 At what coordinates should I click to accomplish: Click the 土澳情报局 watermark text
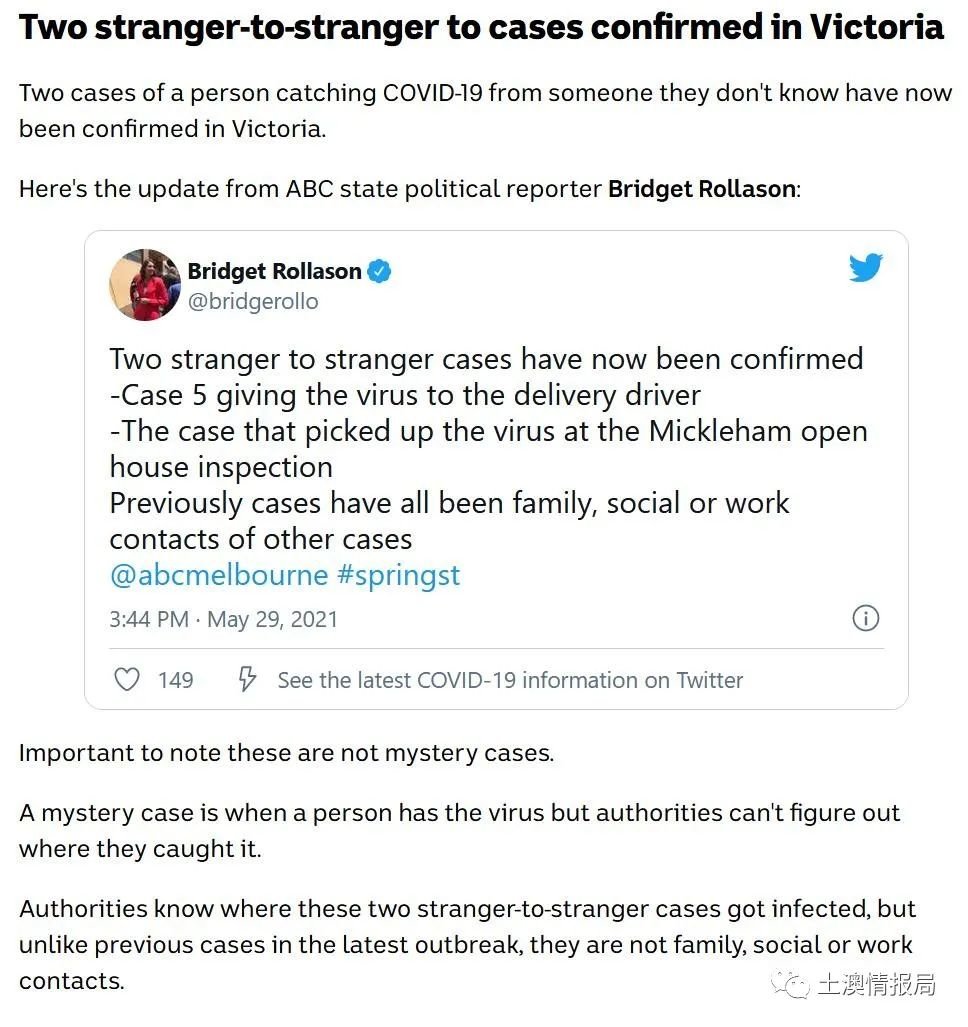point(876,985)
